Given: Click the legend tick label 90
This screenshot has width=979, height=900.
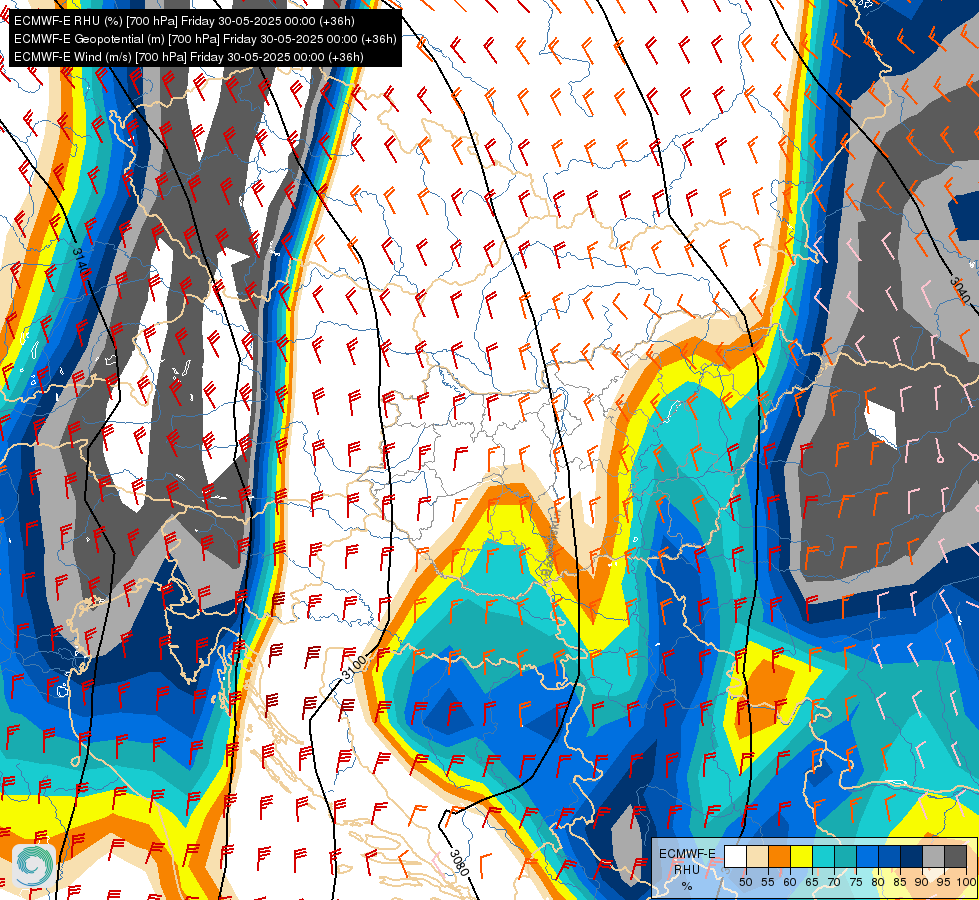Looking at the screenshot, I should tap(922, 882).
